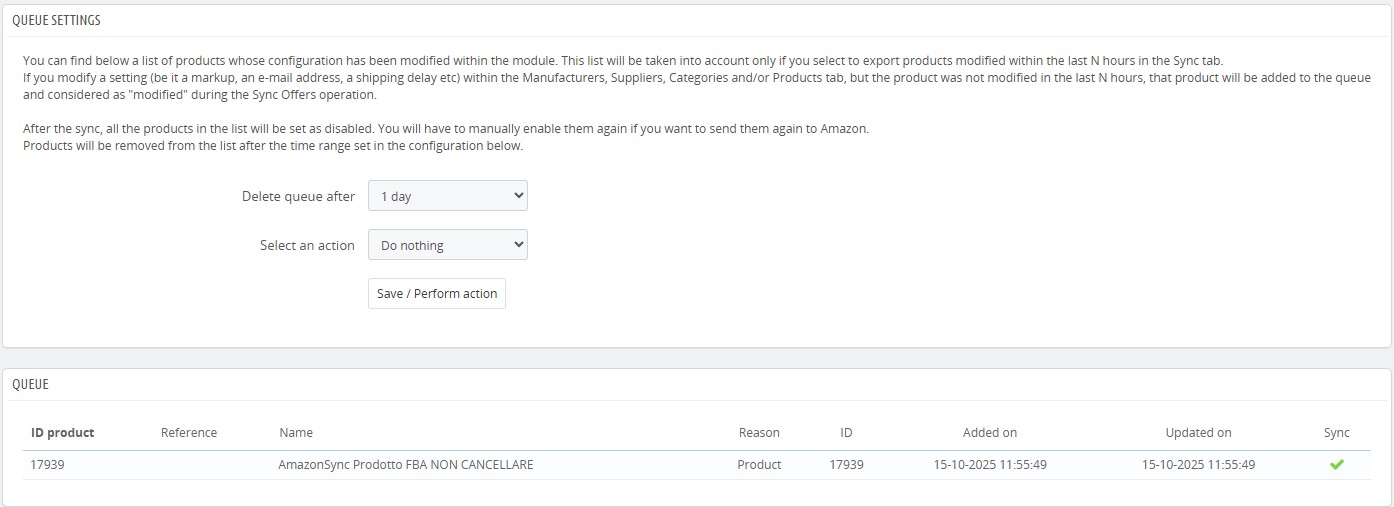Click the Updated on column header
Viewport: 1394px width, 507px height.
point(1198,432)
